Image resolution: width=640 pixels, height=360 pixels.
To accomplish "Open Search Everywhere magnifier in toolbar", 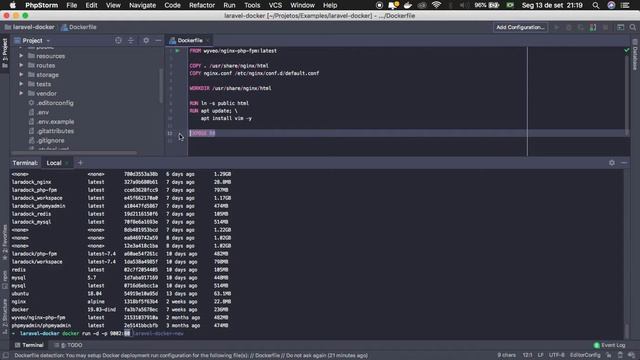I will tap(633, 27).
